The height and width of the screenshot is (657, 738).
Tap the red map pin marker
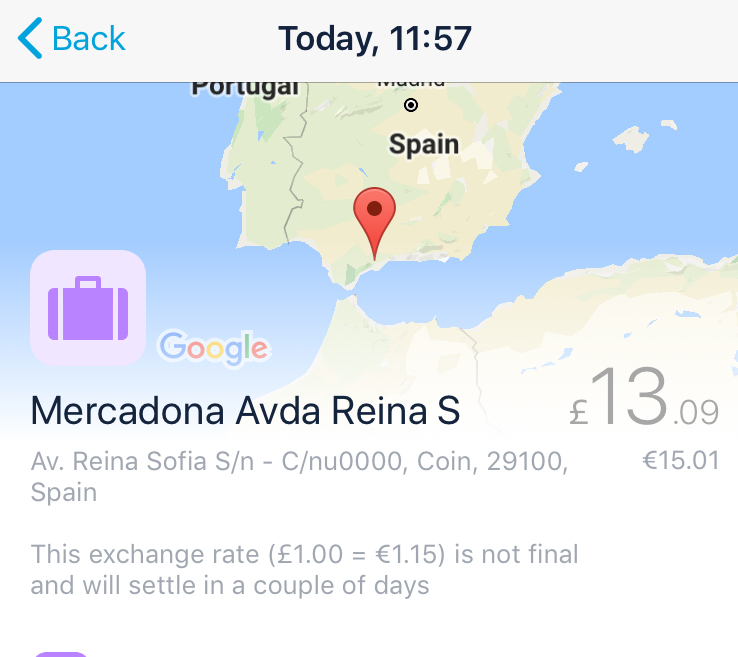tap(374, 223)
